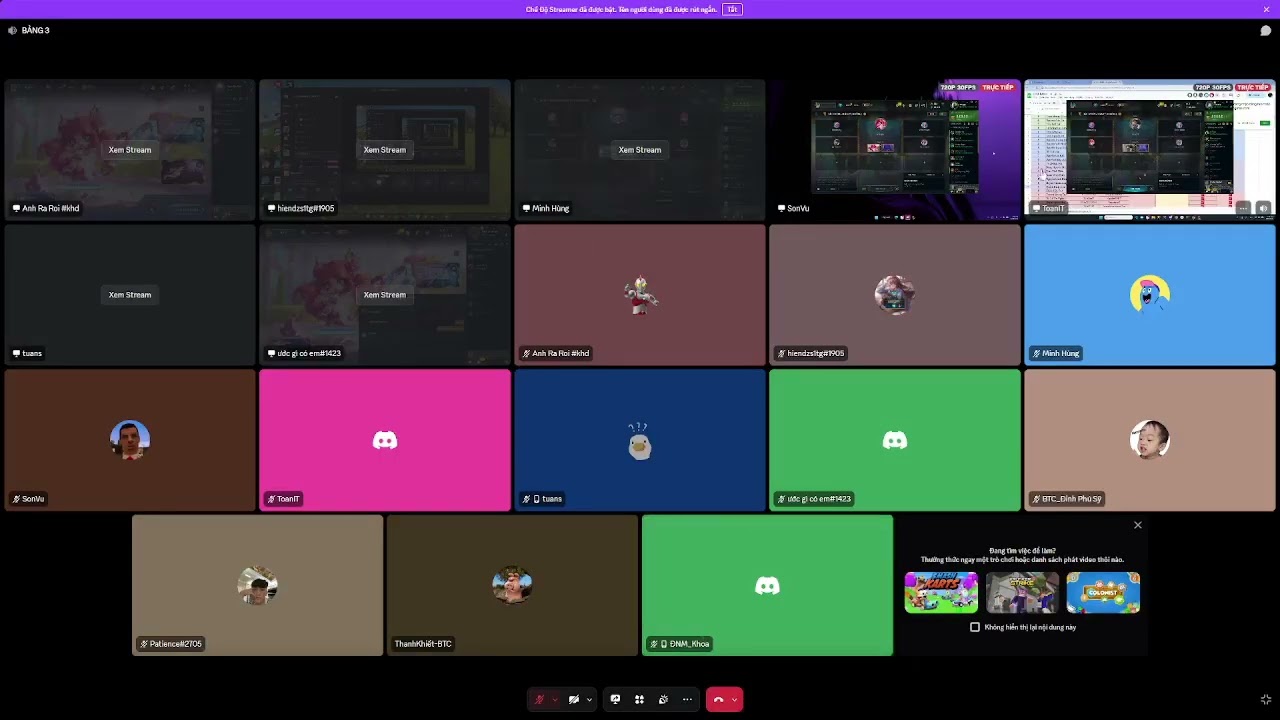Select ĐNM_Khoa's green participant tile
The width and height of the screenshot is (1280, 720).
point(767,585)
